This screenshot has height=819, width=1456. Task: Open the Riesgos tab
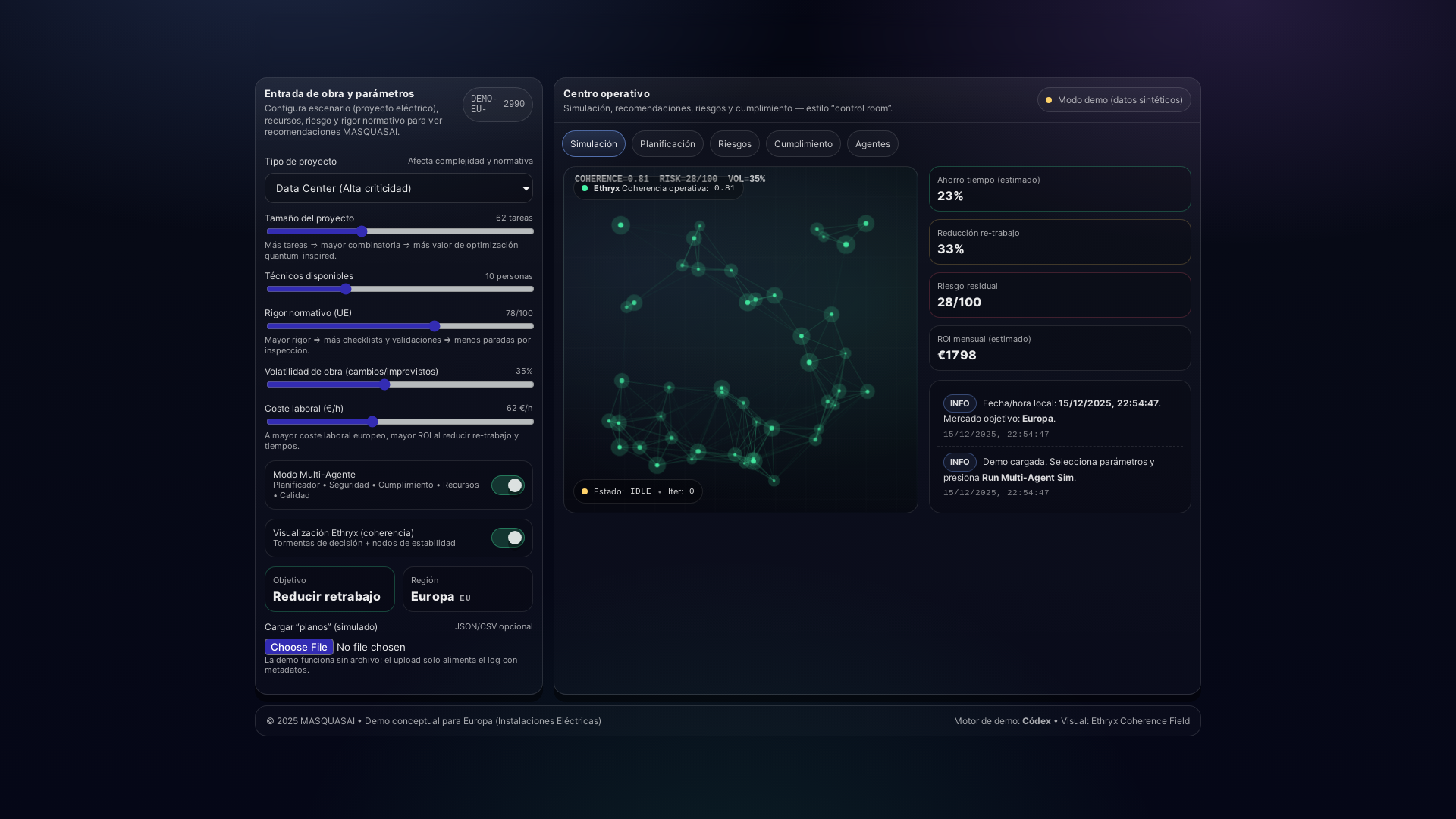click(x=734, y=144)
